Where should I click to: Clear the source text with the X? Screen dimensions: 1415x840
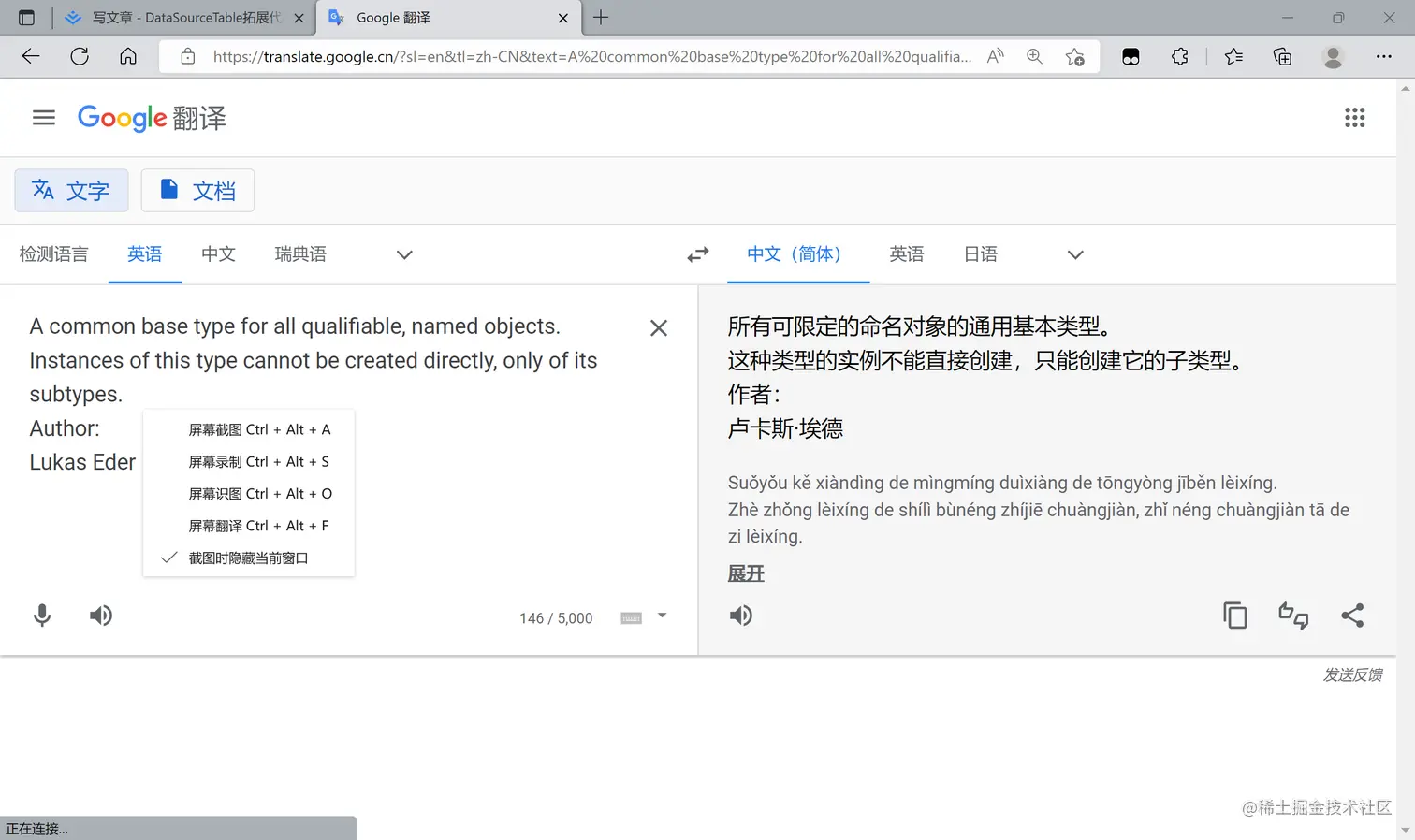pos(659,328)
